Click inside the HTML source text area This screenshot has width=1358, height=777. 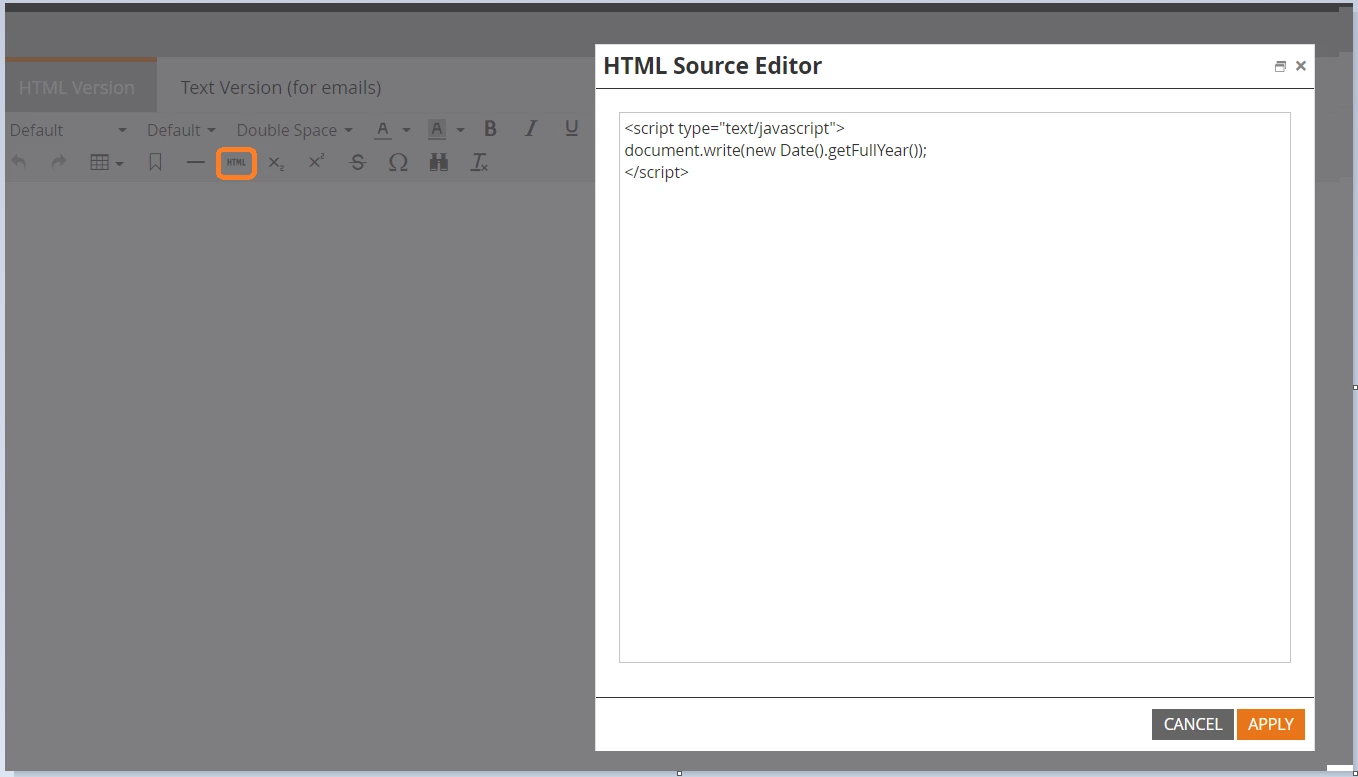point(955,387)
